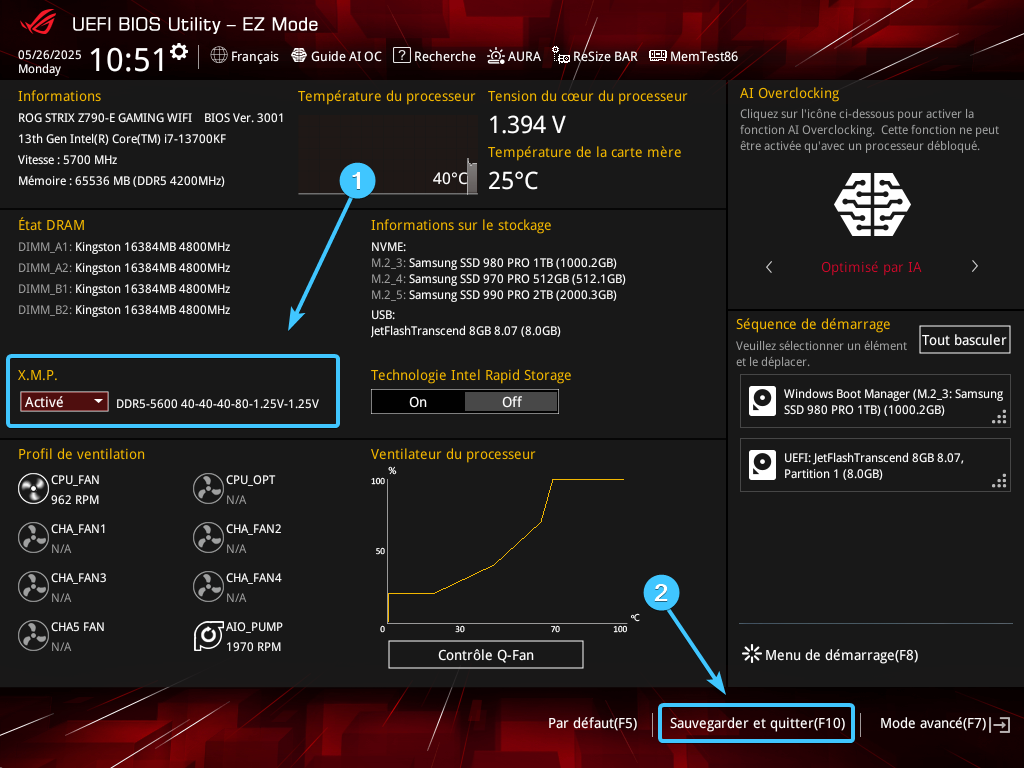Click the CHA5 FAN fan icon
Image resolution: width=1024 pixels, height=768 pixels.
(x=33, y=635)
